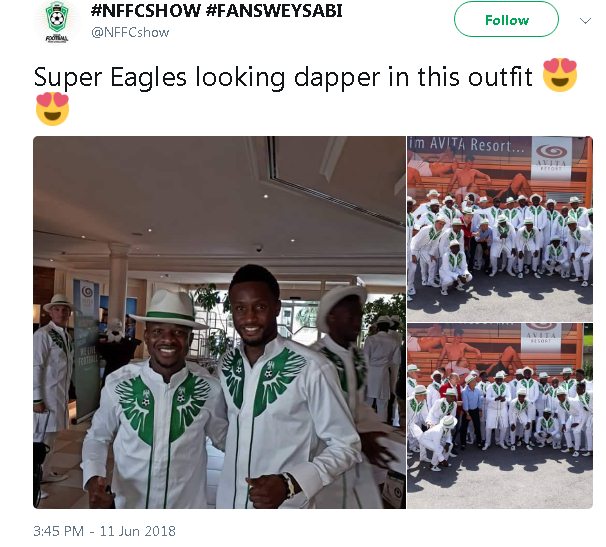Open the bottom-right team group photo
This screenshot has height=547, width=606.
coord(500,416)
